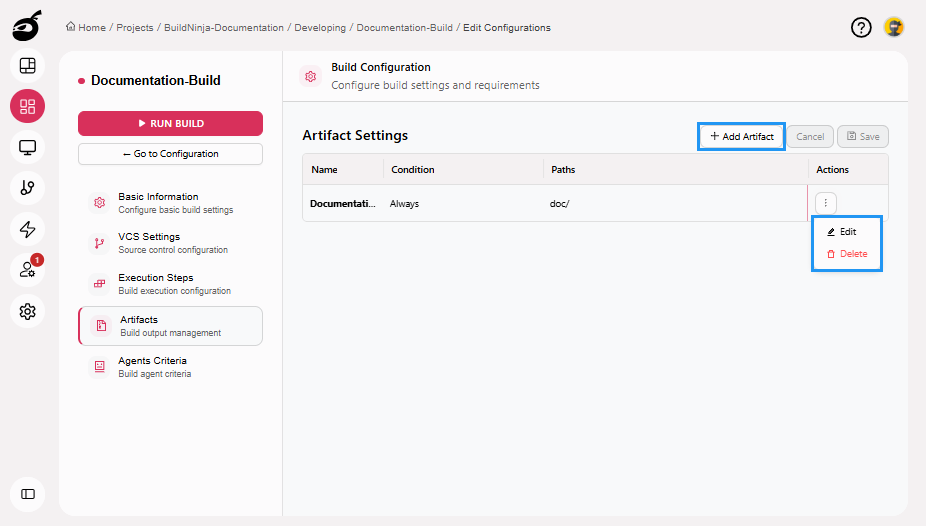This screenshot has width=926, height=526.
Task: Click the Save button
Action: coord(863,136)
